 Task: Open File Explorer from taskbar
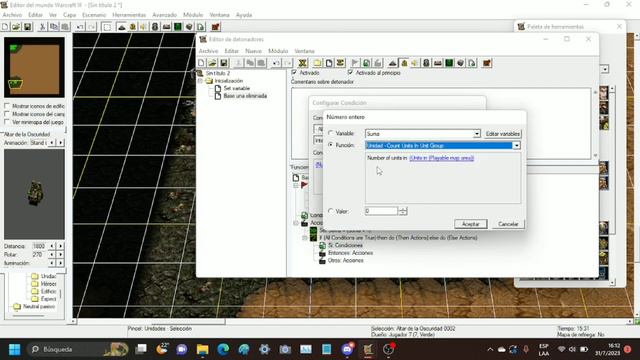202,349
